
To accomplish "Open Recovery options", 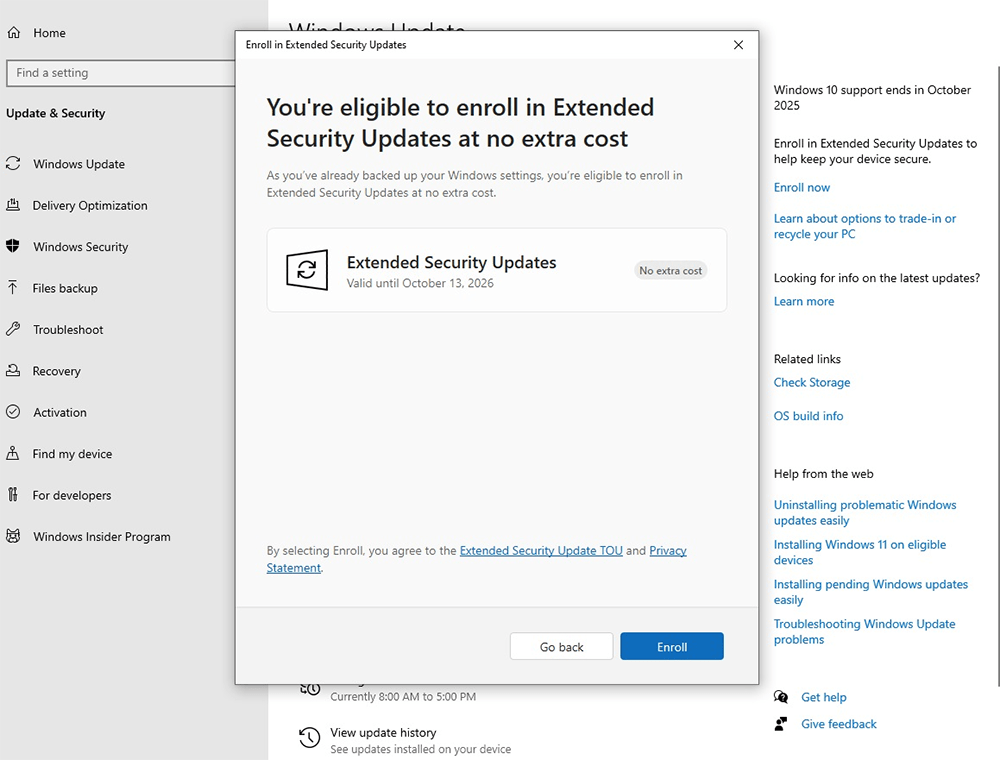I will coord(15,371).
